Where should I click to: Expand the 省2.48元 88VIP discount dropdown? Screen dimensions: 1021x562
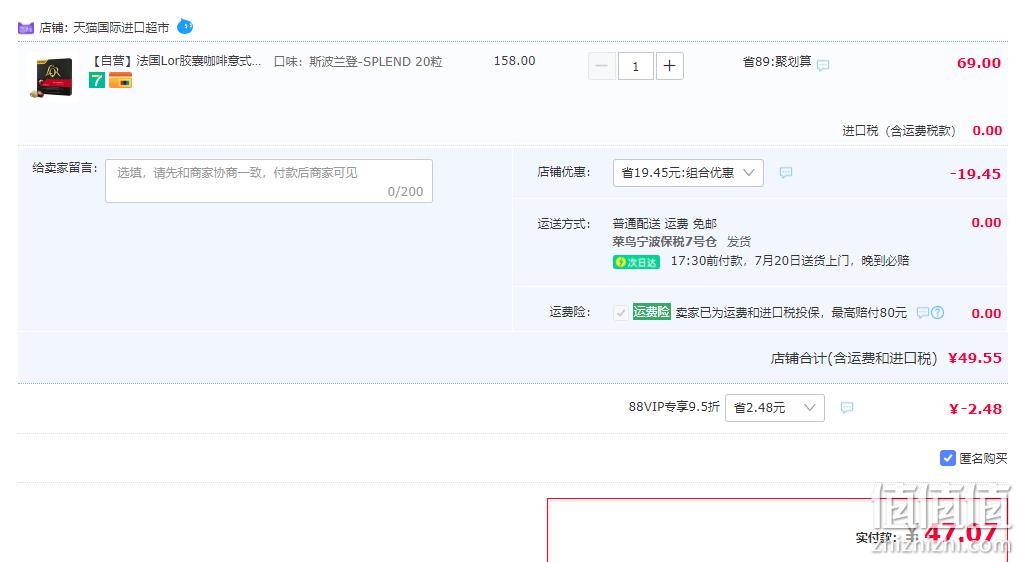775,408
